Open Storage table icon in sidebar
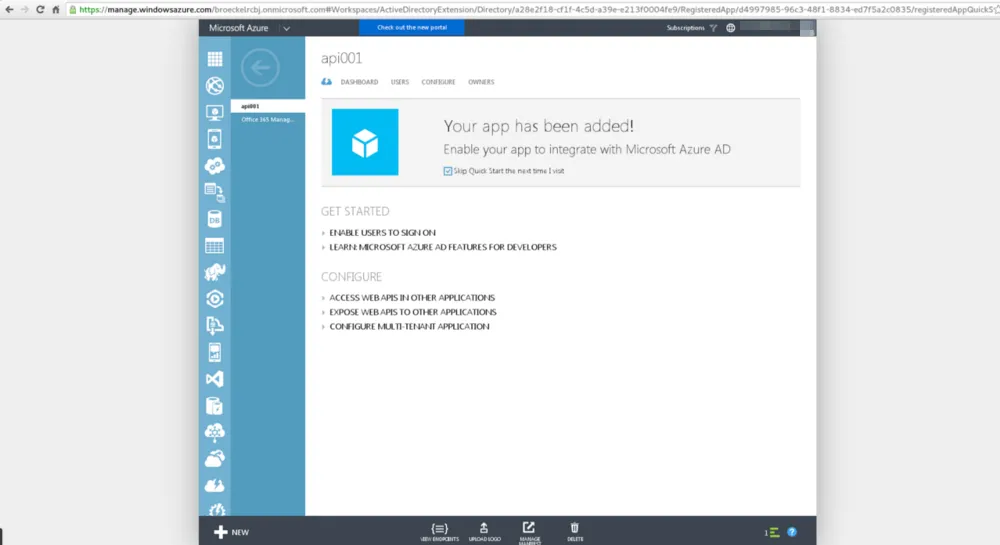This screenshot has width=1000, height=545. (x=215, y=245)
